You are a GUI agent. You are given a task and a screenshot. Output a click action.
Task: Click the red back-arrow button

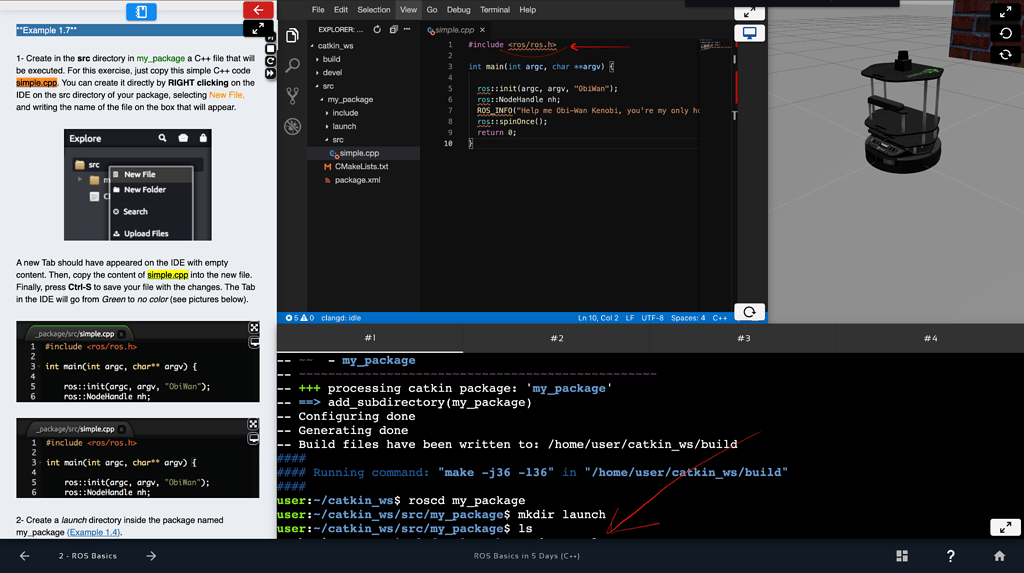coord(258,10)
